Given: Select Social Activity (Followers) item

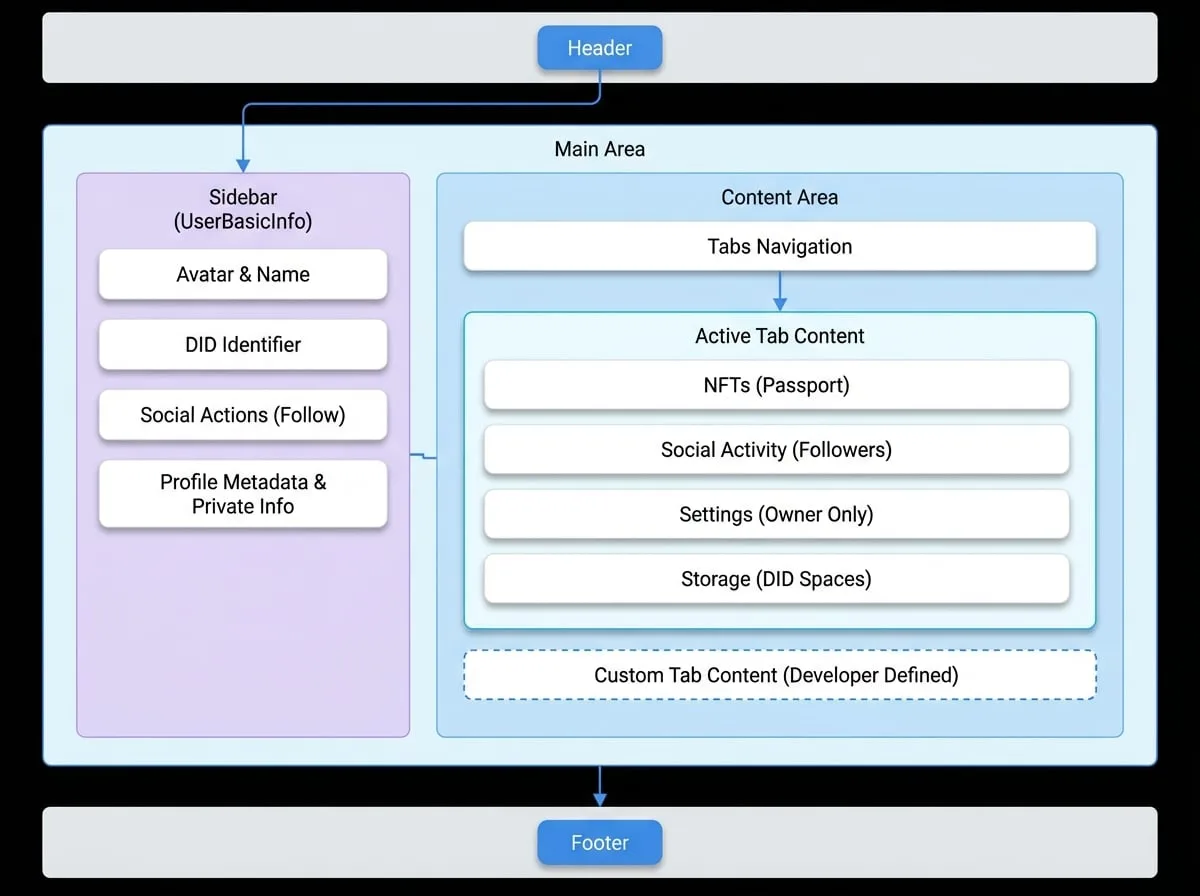Looking at the screenshot, I should [x=777, y=449].
